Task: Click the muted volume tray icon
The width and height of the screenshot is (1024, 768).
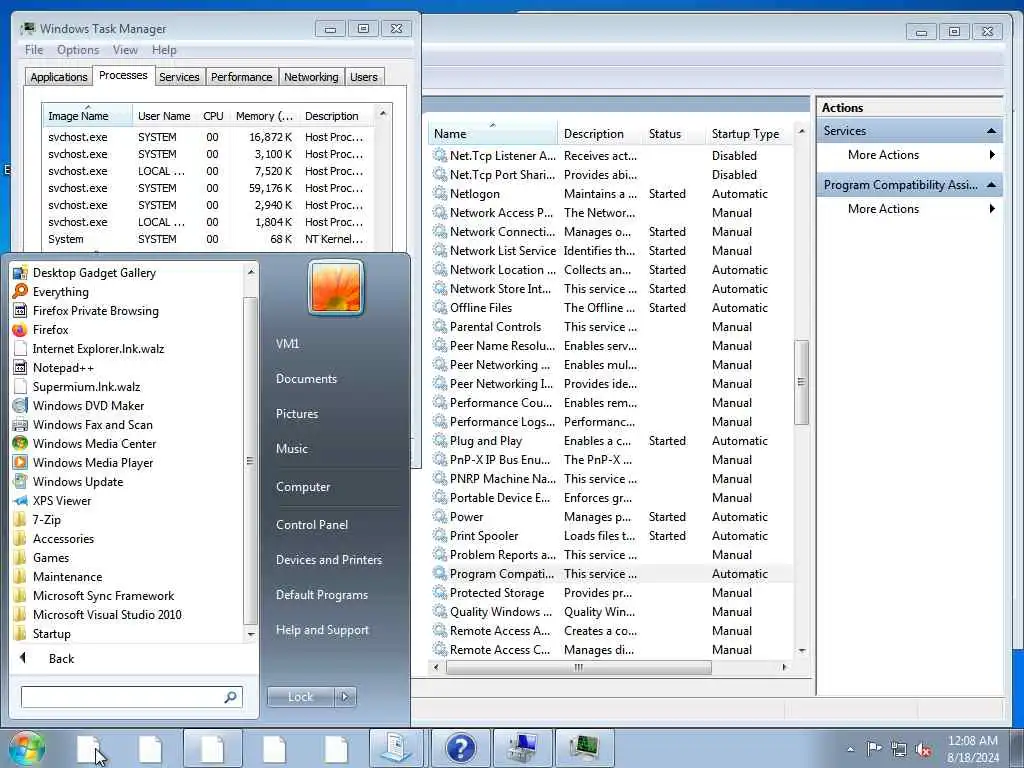Action: click(x=923, y=749)
